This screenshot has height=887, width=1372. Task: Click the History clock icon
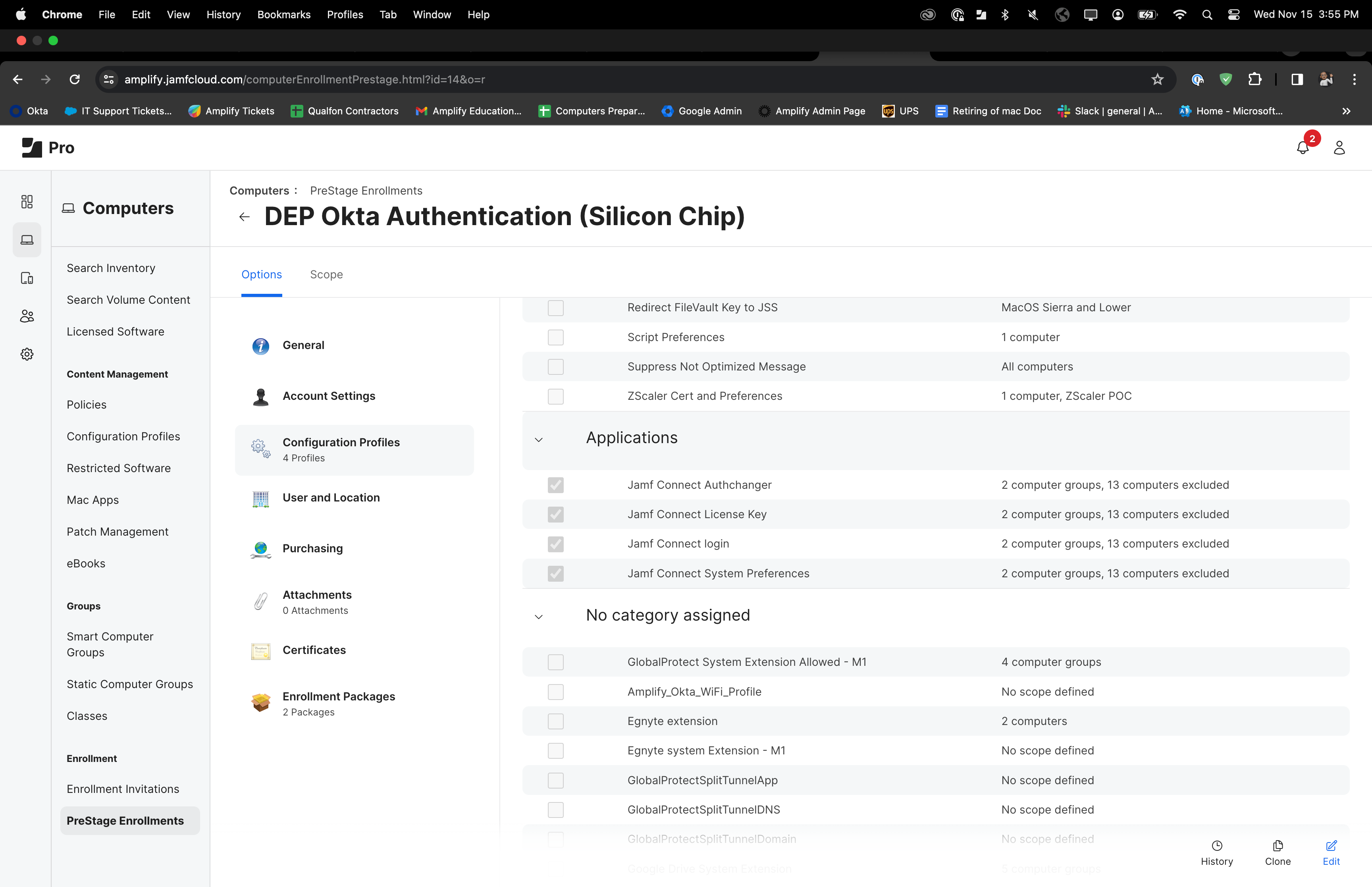click(1216, 846)
